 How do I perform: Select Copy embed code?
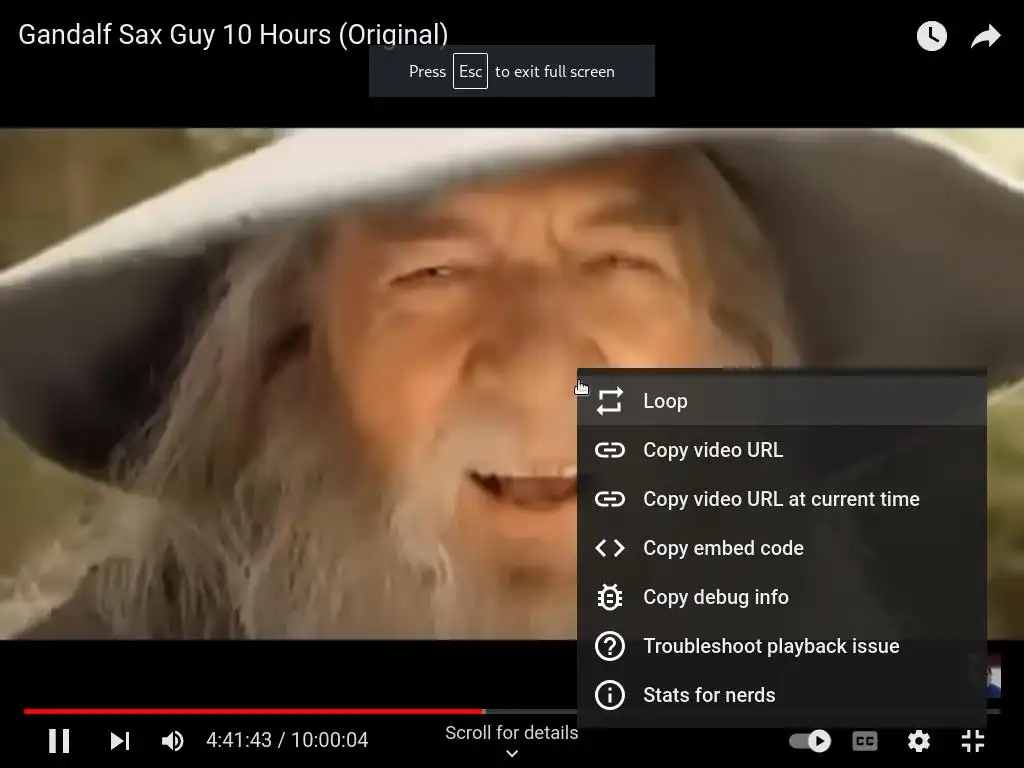782,548
